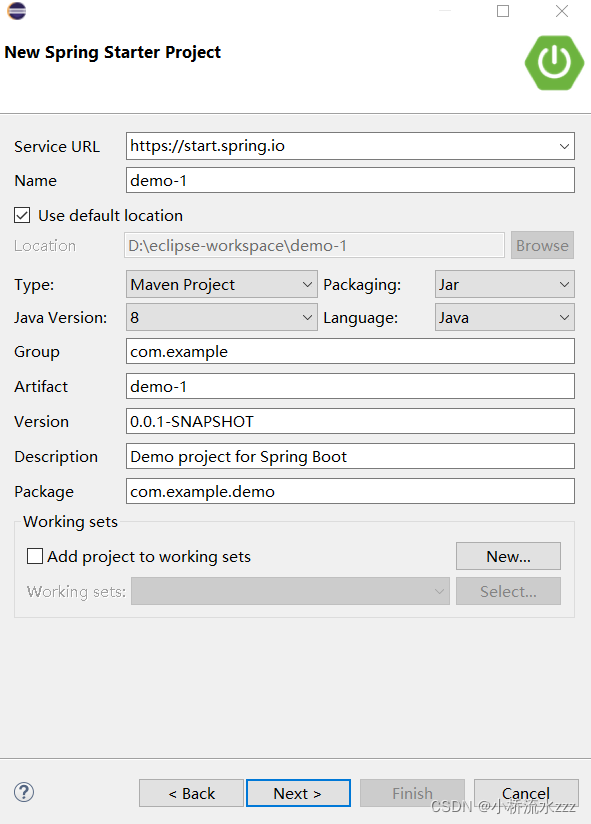
Task: Click into the Name field
Action: pos(350,180)
